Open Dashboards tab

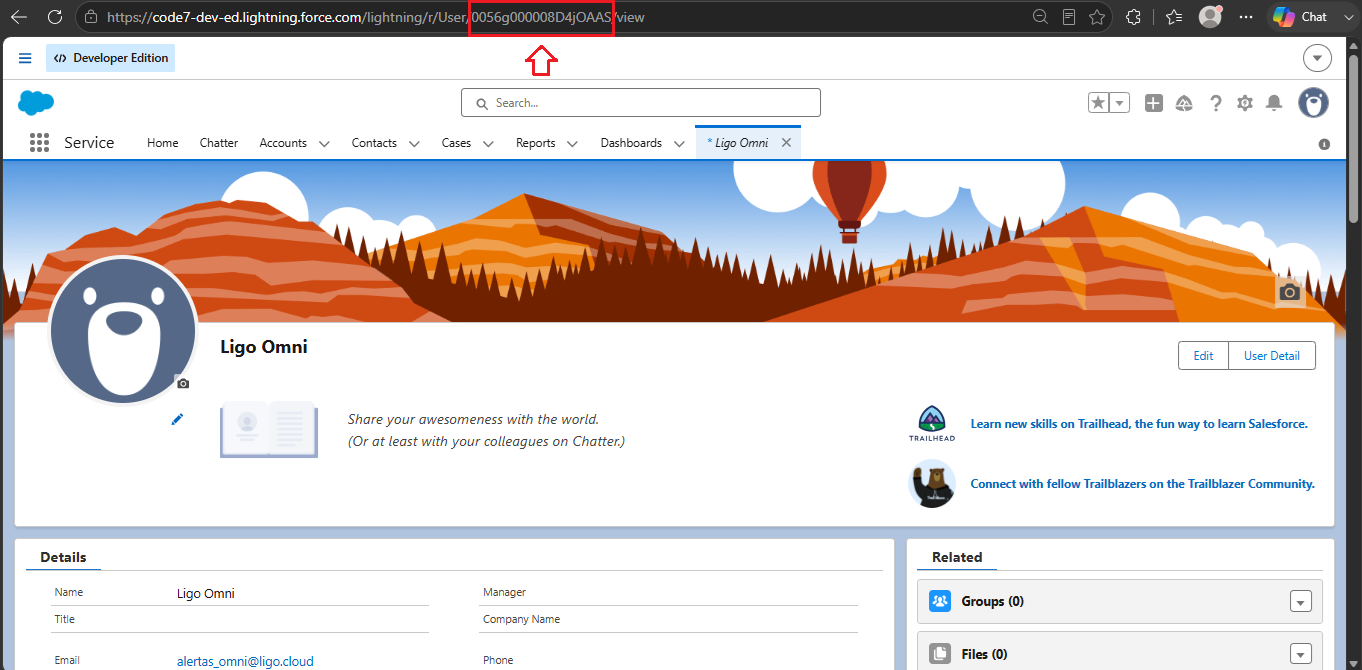[631, 143]
